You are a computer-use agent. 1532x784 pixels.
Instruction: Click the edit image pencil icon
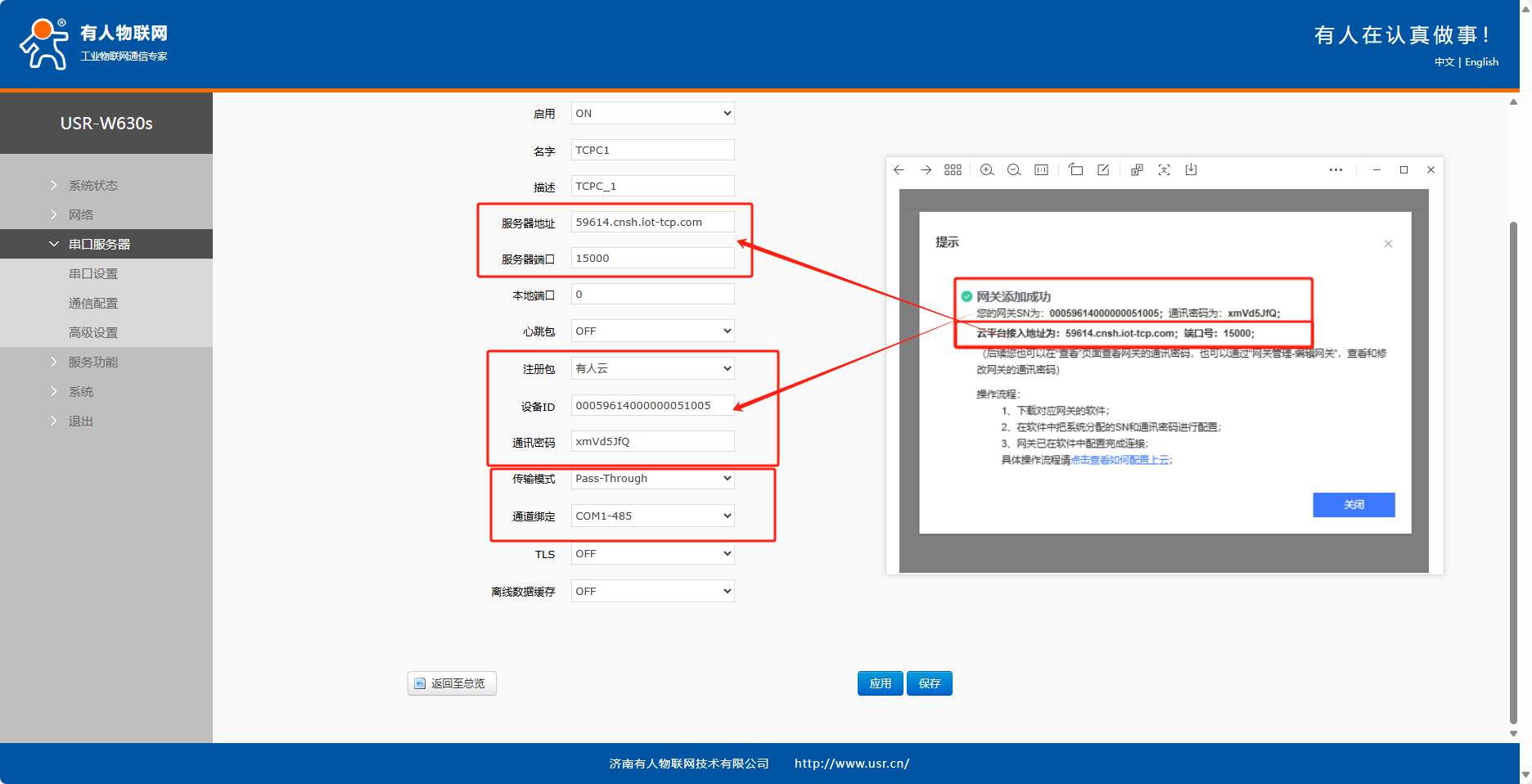pos(1103,170)
